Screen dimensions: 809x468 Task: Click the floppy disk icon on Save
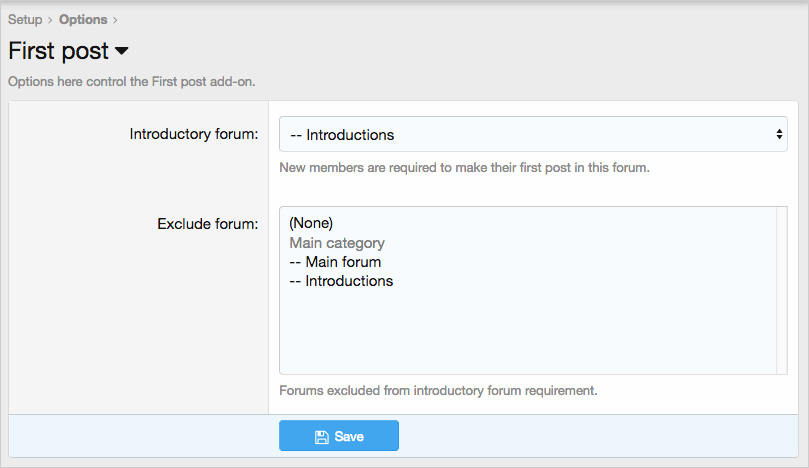coord(321,437)
